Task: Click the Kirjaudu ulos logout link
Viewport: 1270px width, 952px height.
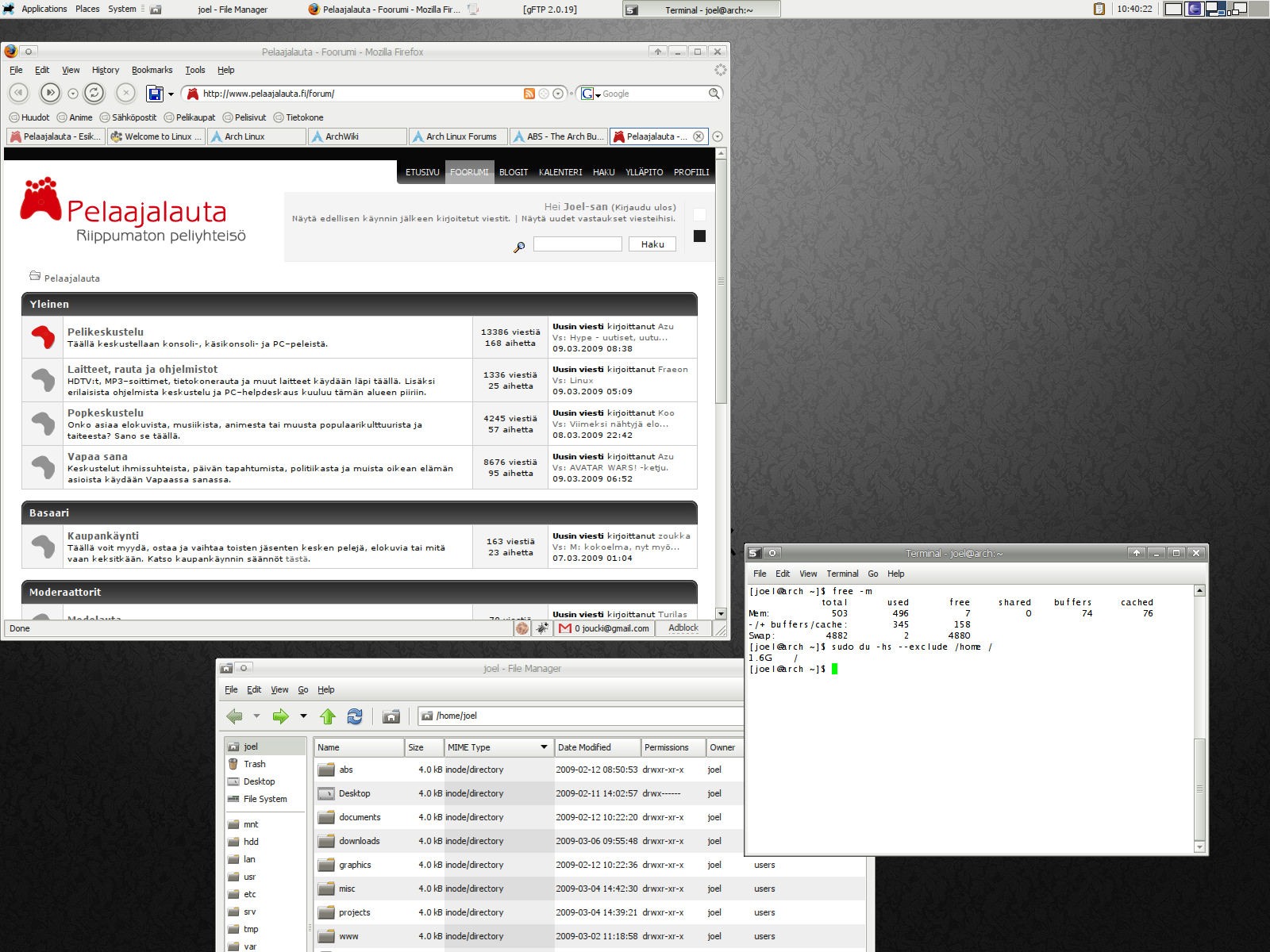Action: coord(643,208)
